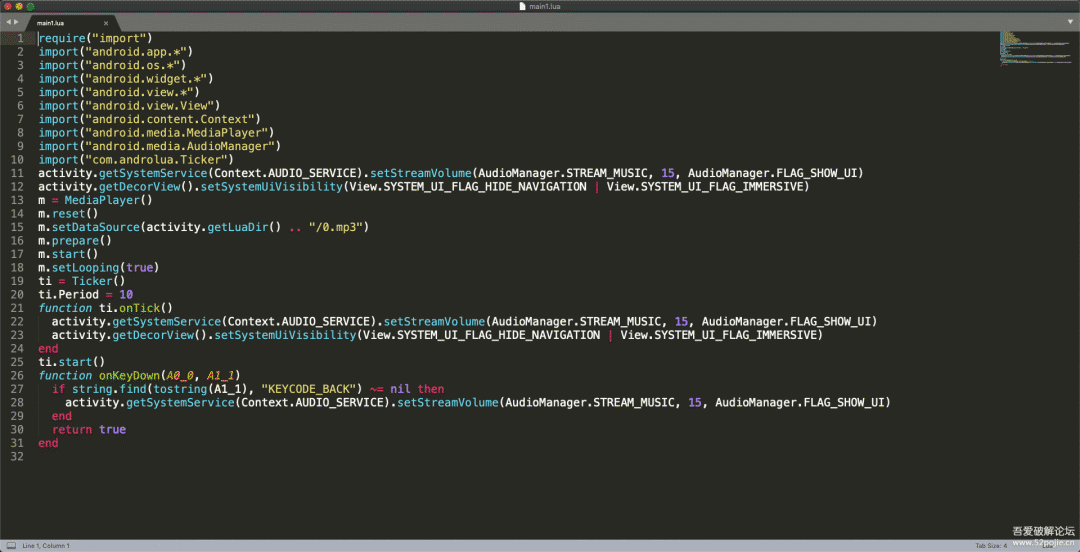The height and width of the screenshot is (552, 1080).
Task: Close the main1.lua tab with its x
Action: pos(106,22)
